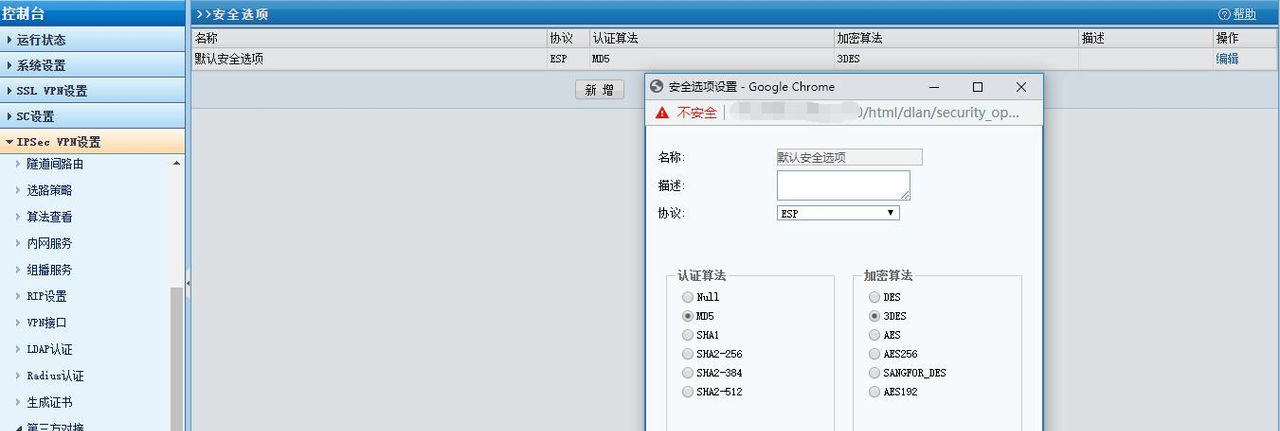Screen dimensions: 1280x431
Task: Select the SHA2-256 authentication algorithm
Action: tap(687, 354)
